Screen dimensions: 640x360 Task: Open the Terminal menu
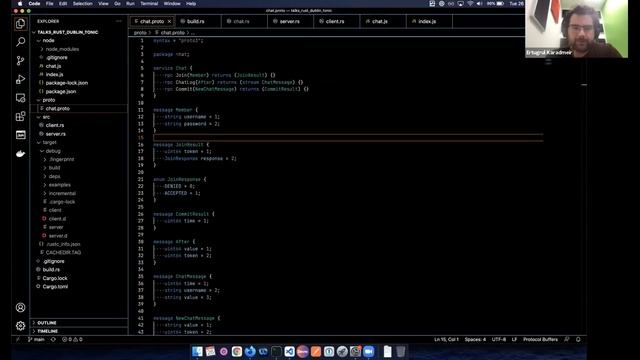pos(149,4)
